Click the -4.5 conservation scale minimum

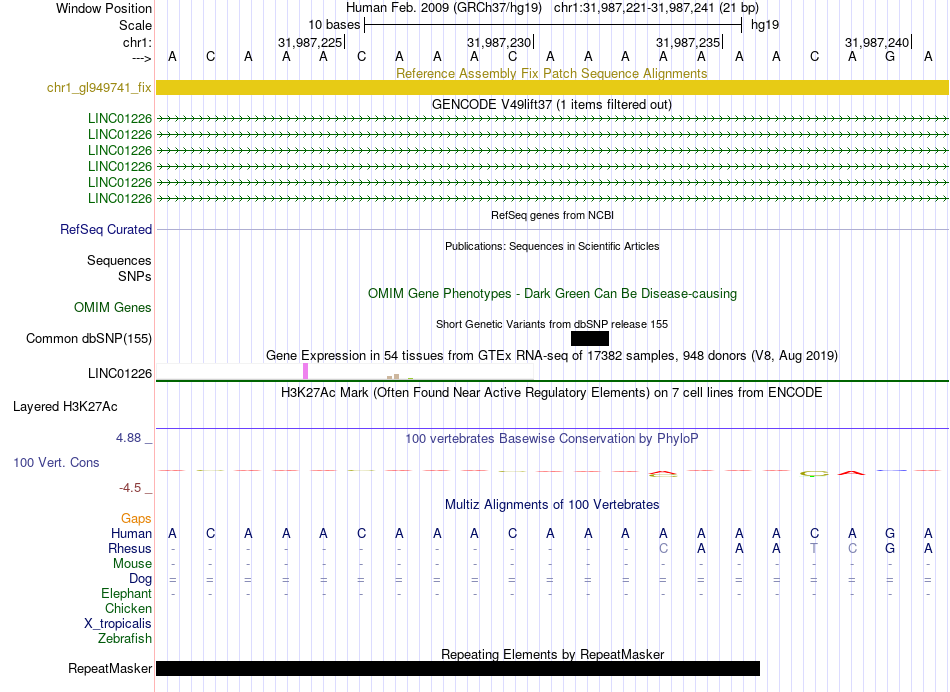(130, 488)
